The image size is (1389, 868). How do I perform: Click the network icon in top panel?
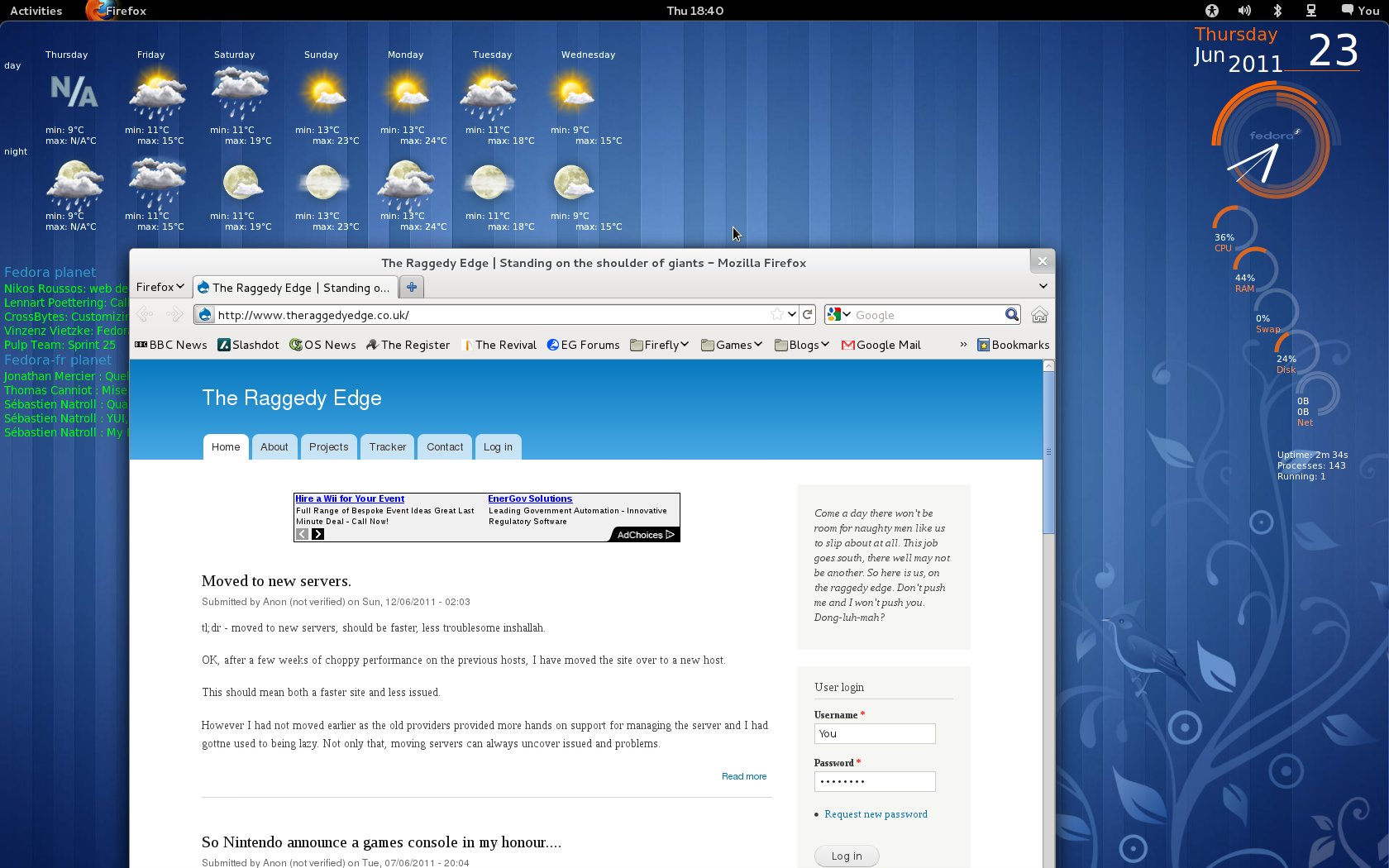[1310, 11]
